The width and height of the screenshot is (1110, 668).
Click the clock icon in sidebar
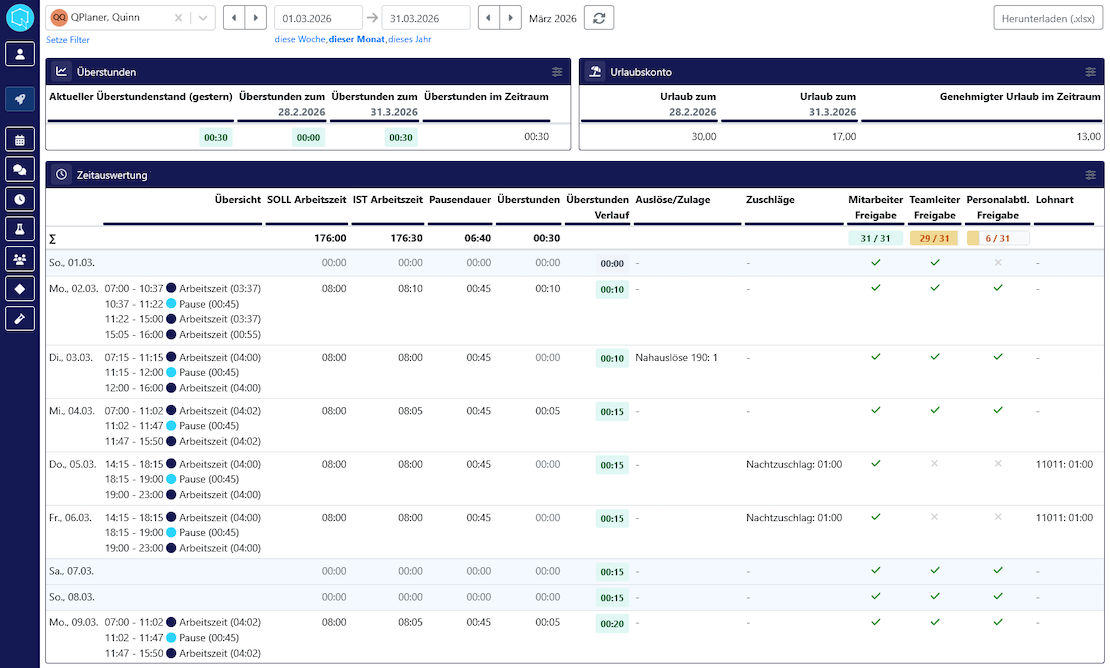click(20, 200)
